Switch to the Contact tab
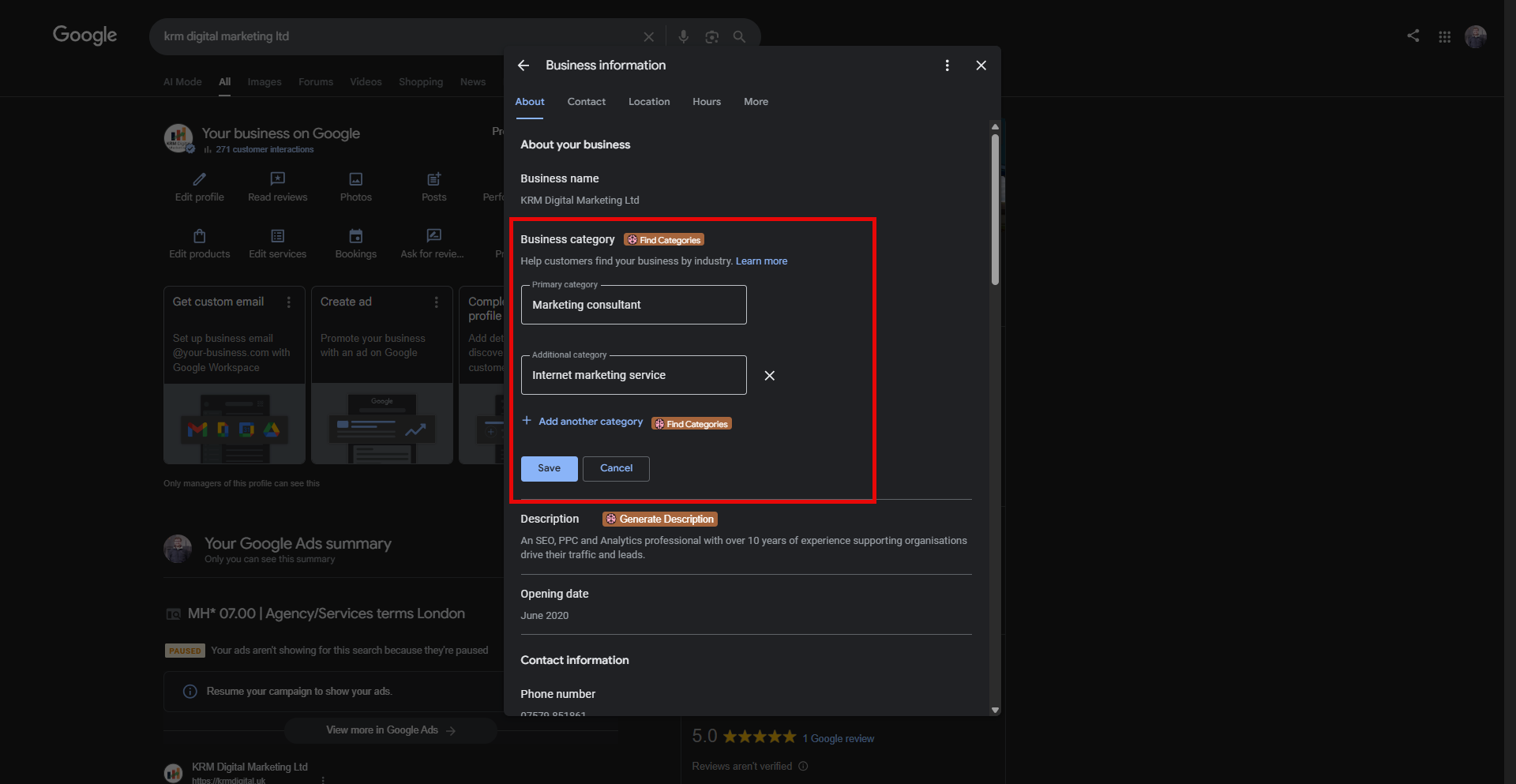This screenshot has height=784, width=1516. pyautogui.click(x=587, y=102)
